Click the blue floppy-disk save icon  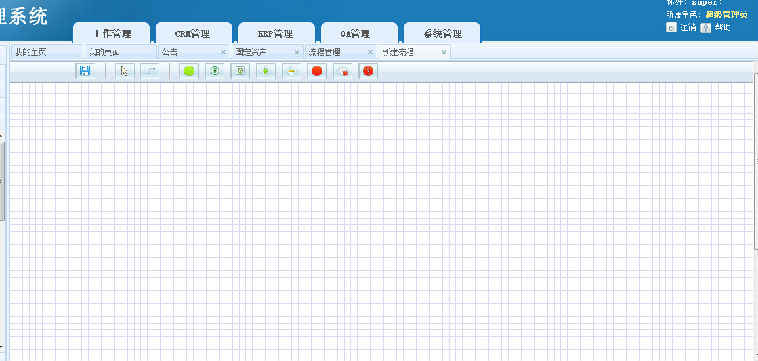[x=85, y=71]
